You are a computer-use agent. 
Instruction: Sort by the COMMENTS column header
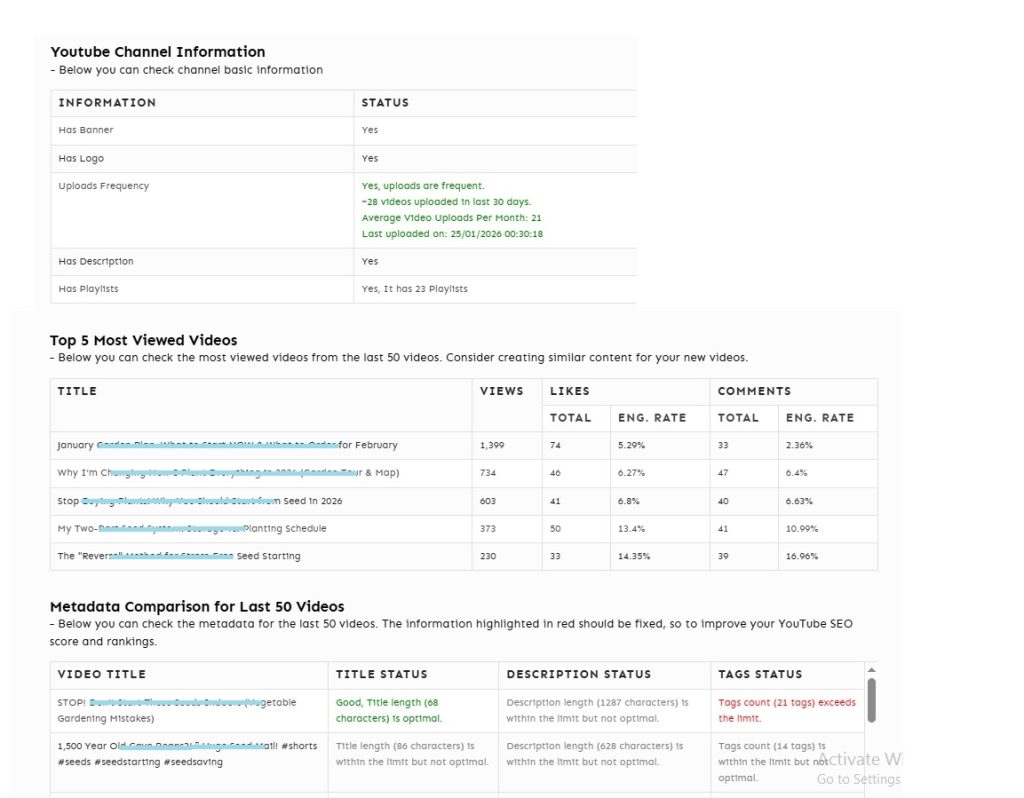pos(754,391)
